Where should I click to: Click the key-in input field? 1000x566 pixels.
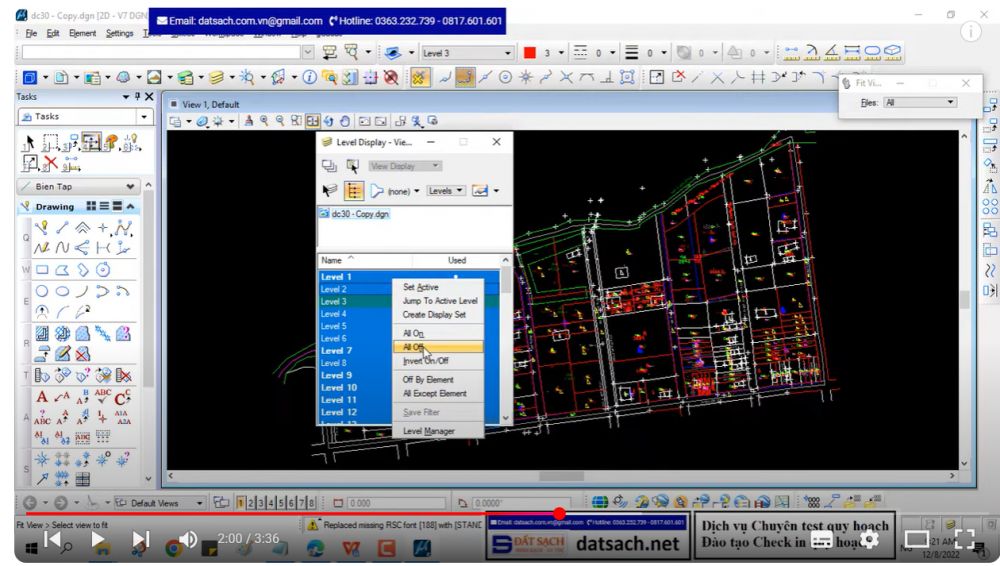pos(161,52)
